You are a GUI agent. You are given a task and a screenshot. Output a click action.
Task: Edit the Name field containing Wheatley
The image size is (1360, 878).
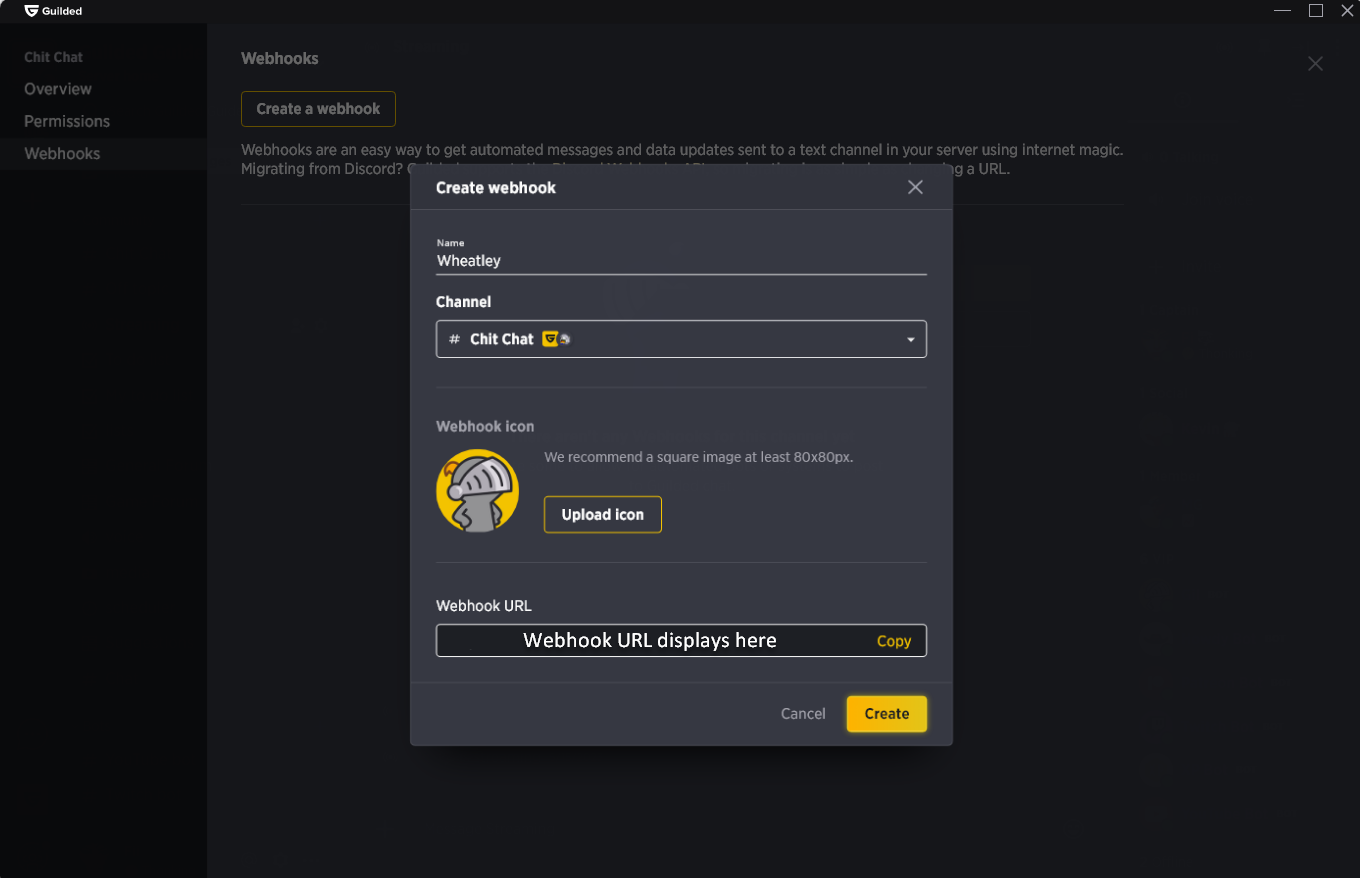[x=681, y=260]
